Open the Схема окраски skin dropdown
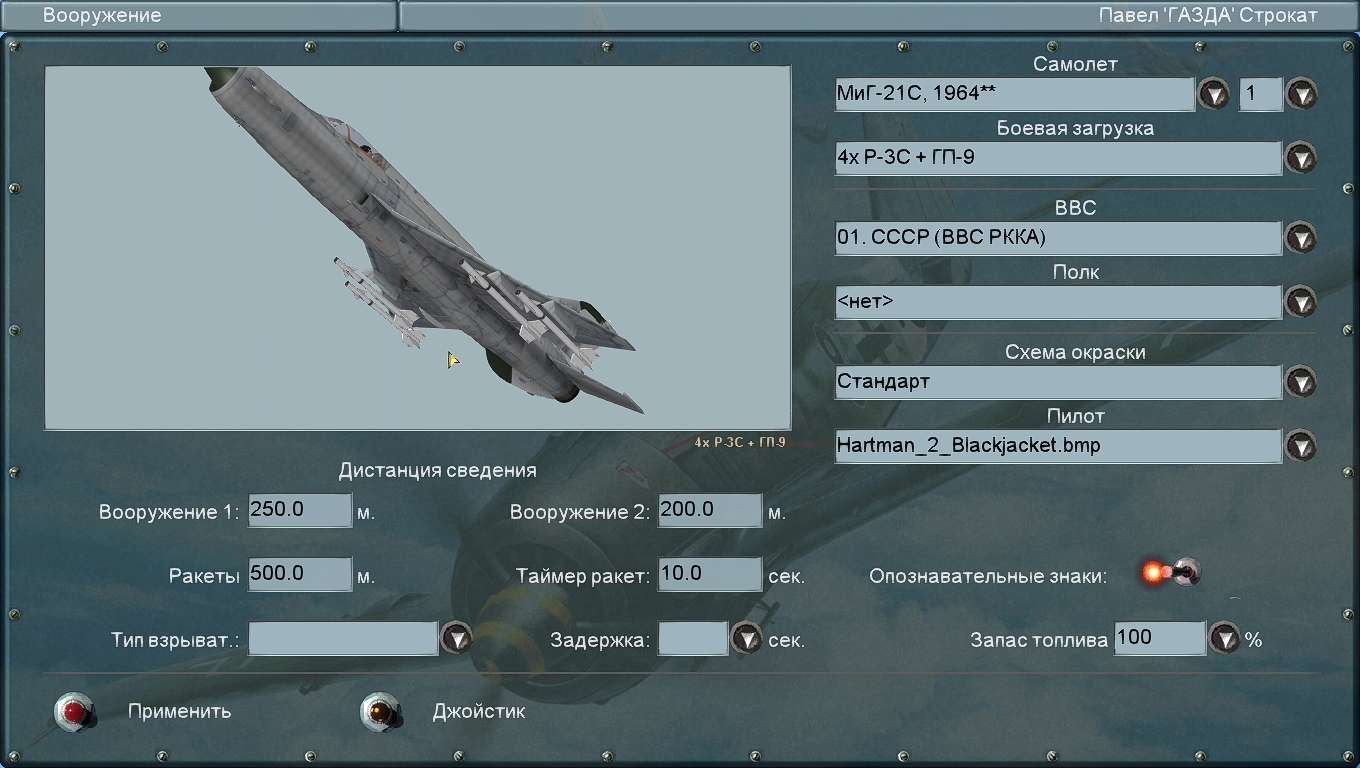 tap(1301, 382)
